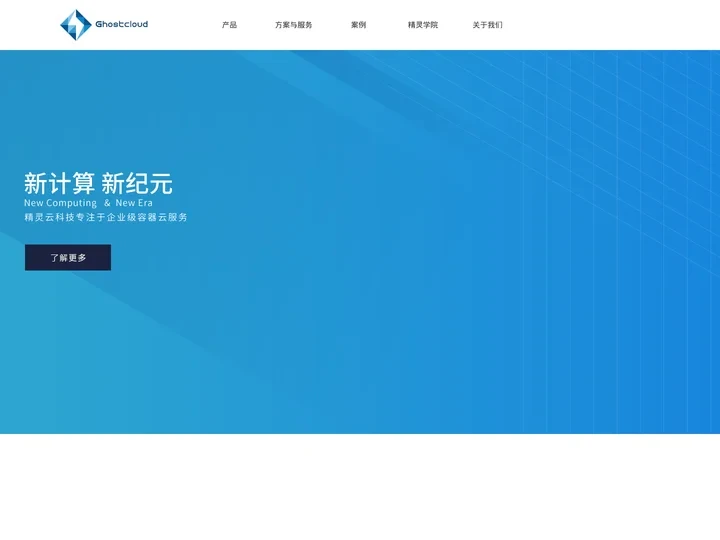
Task: Select 关于我们 in the navigation bar
Action: coord(487,25)
